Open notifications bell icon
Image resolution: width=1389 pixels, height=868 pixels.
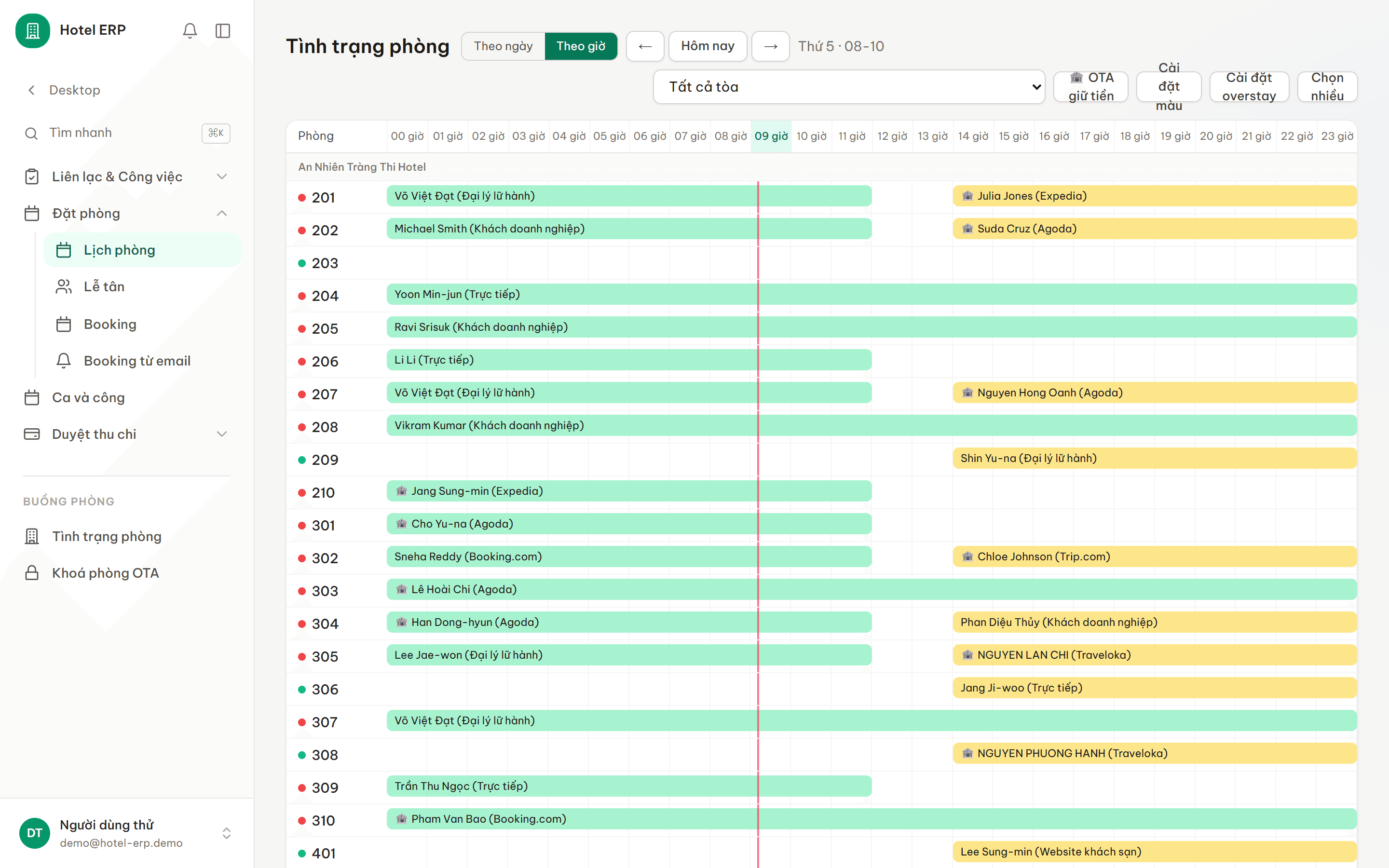(x=190, y=30)
